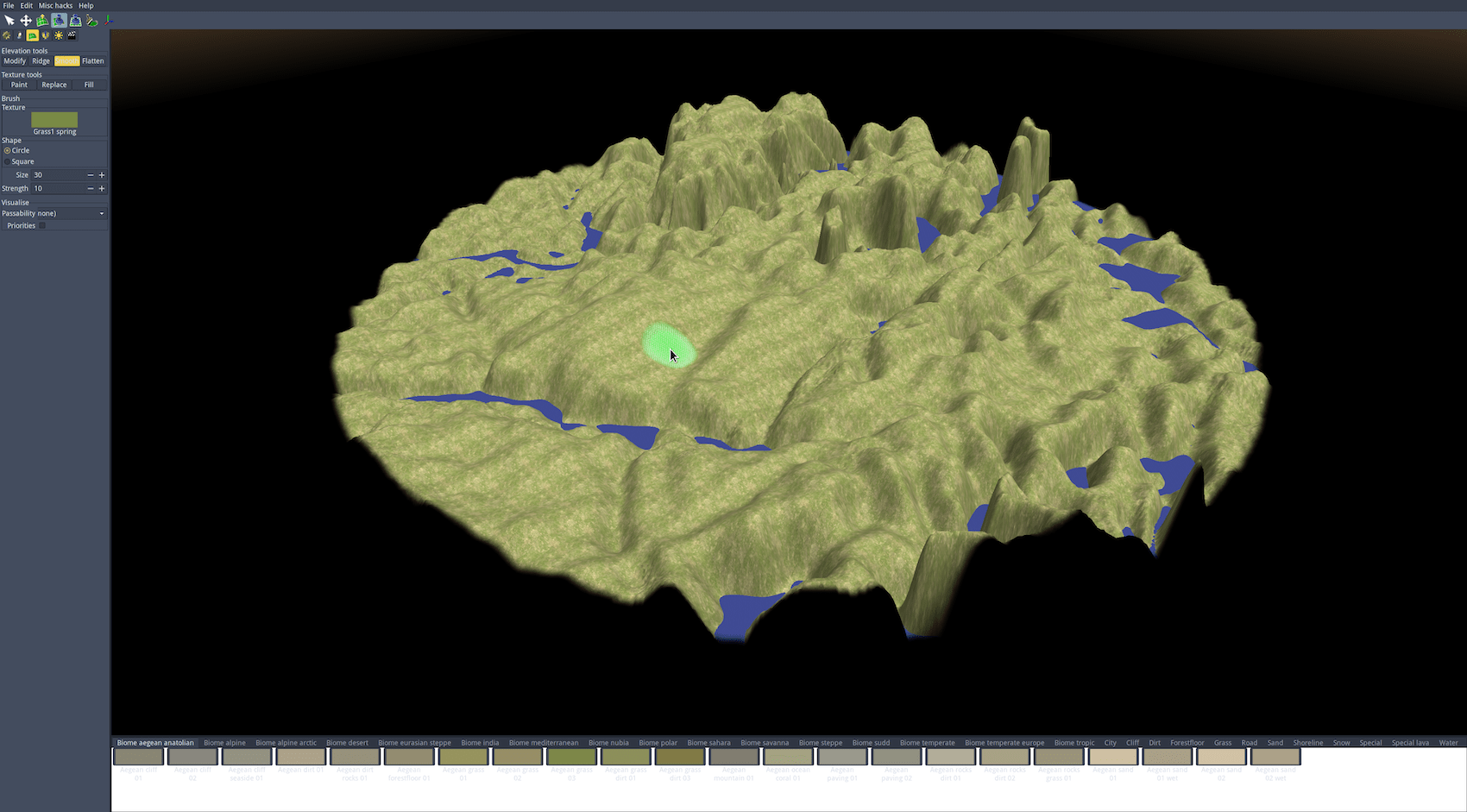Select the elevation raise tool with arrow icon
1467x812 pixels.
pyautogui.click(x=41, y=19)
